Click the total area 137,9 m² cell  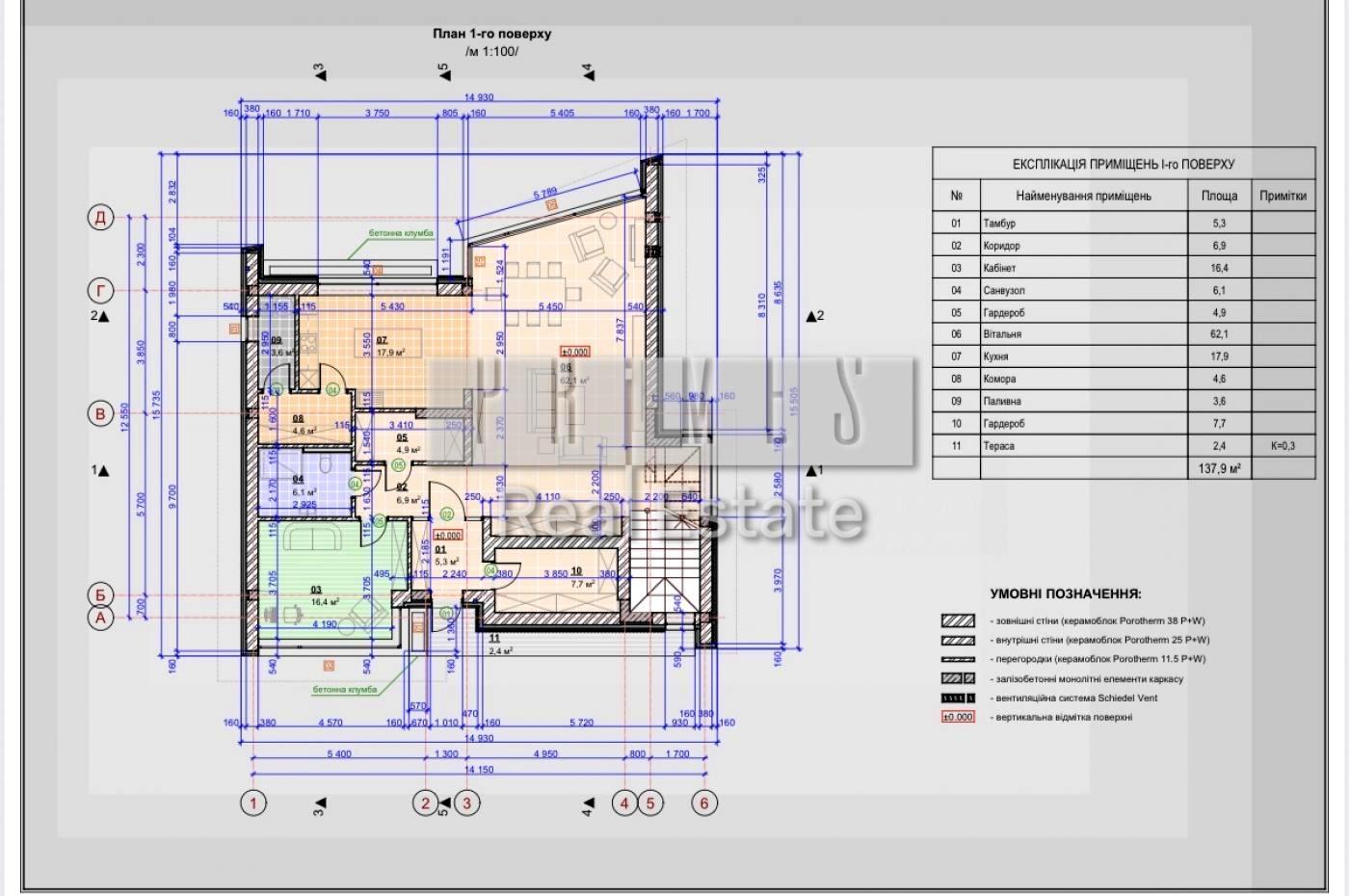coord(1219,468)
